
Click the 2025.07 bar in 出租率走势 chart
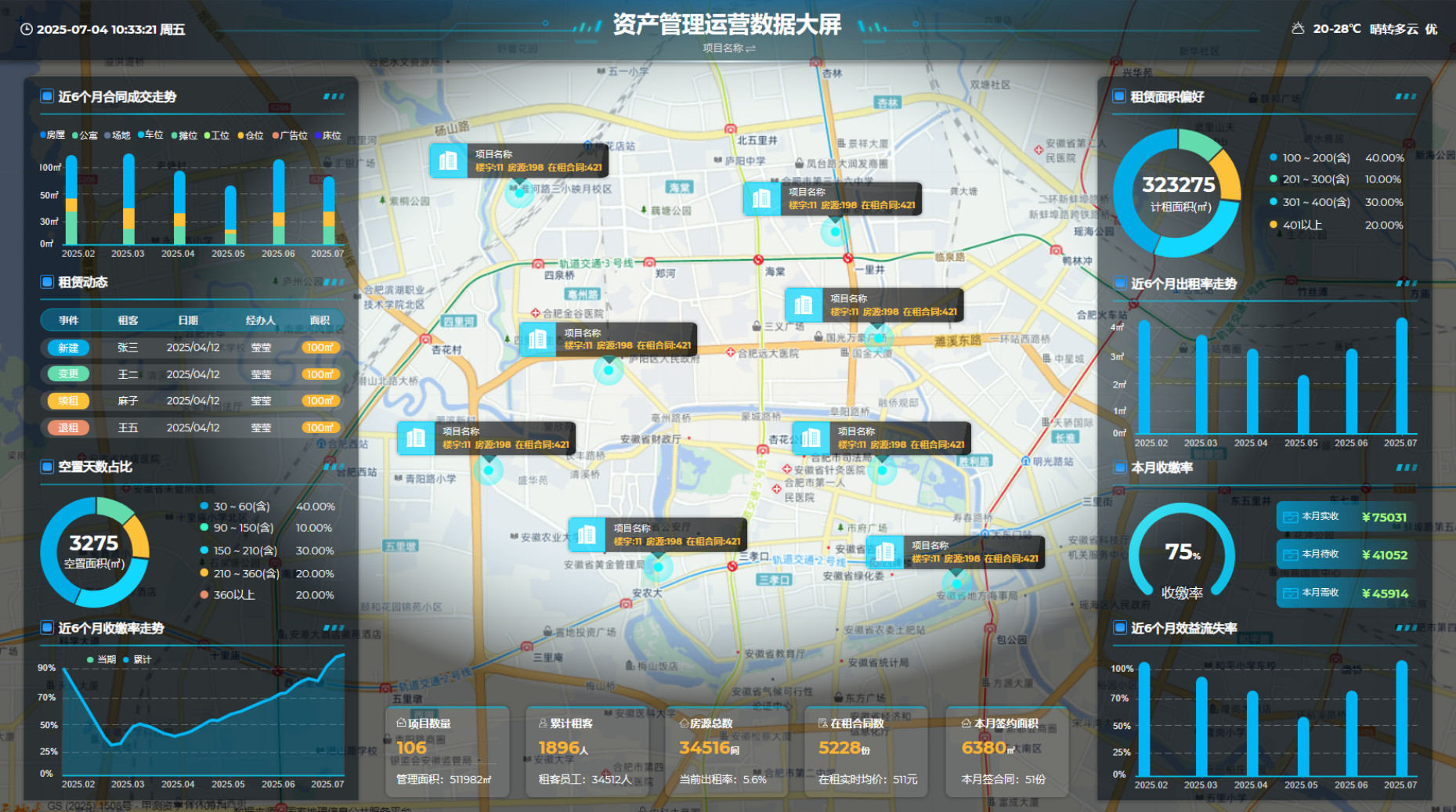point(1401,376)
